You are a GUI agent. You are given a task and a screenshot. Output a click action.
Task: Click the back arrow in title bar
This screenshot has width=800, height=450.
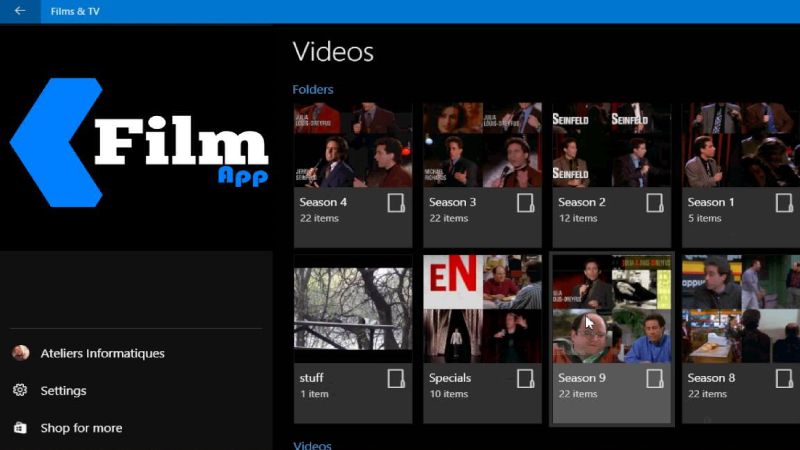[x=20, y=11]
